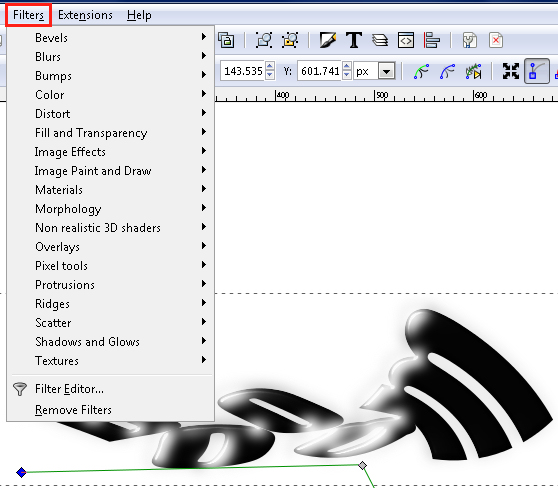Screen dimensions: 558x488
Task: Toggle the show transformation handles button
Action: (x=511, y=71)
